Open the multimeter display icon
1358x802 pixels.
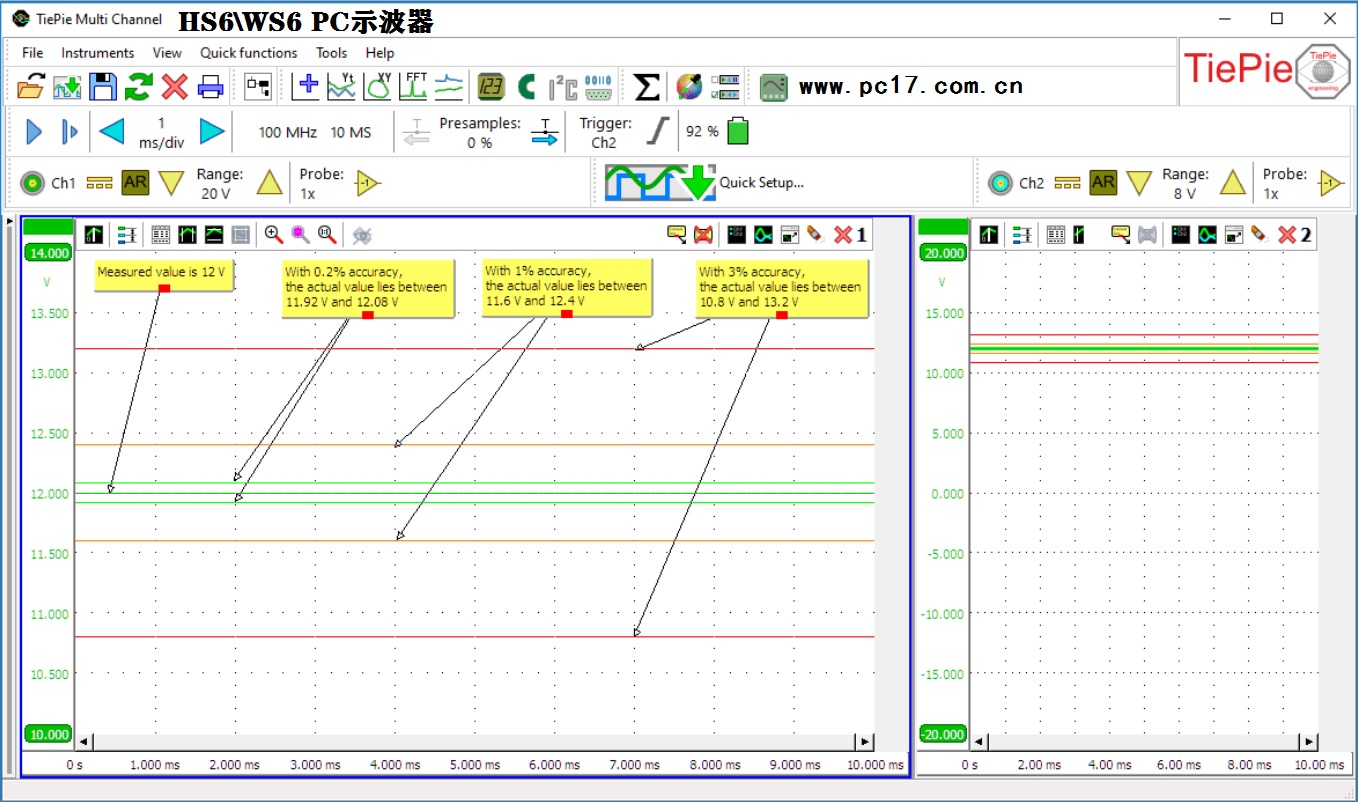pyautogui.click(x=490, y=87)
